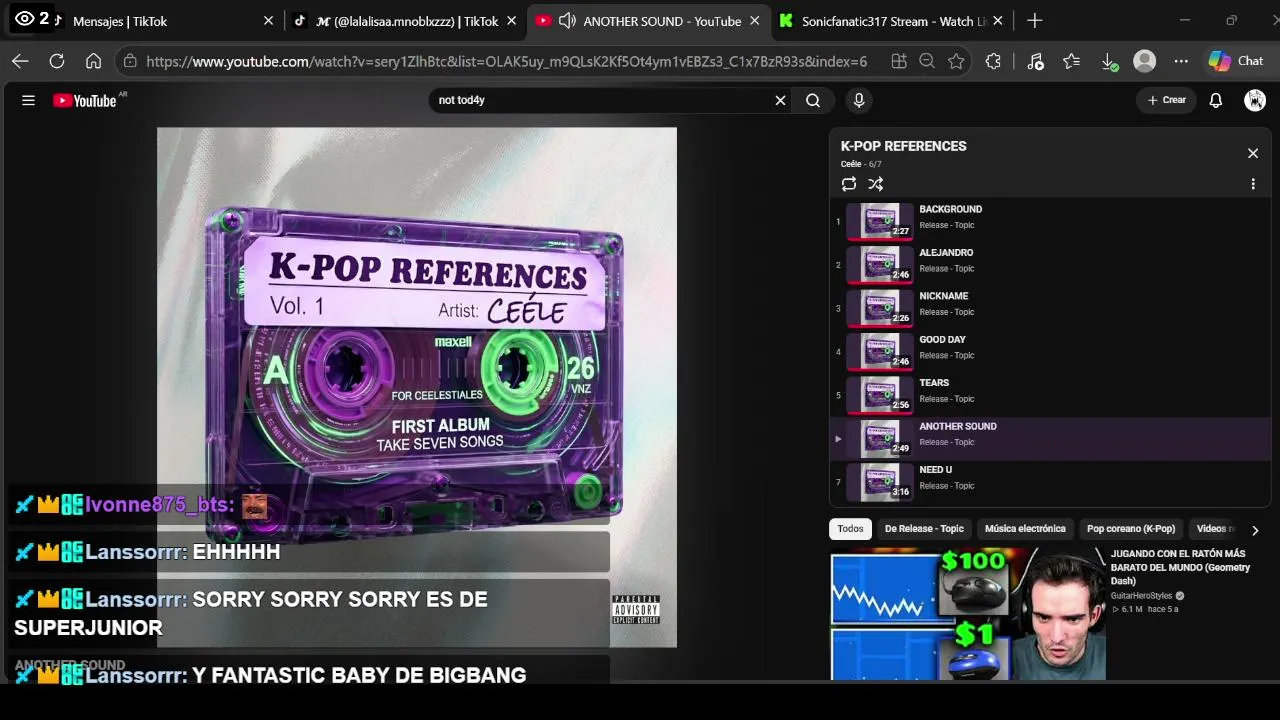Clear the YouTube search query

[x=780, y=100]
